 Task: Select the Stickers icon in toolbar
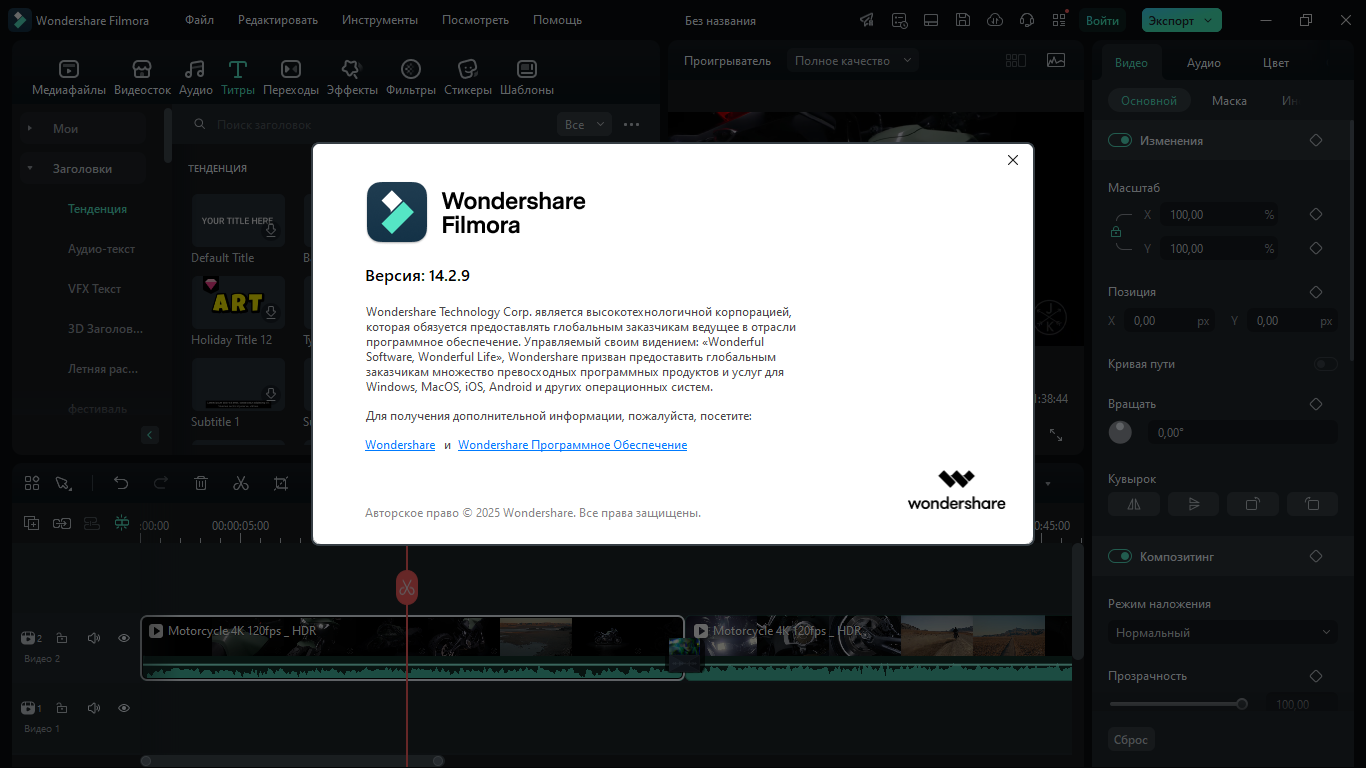point(467,69)
